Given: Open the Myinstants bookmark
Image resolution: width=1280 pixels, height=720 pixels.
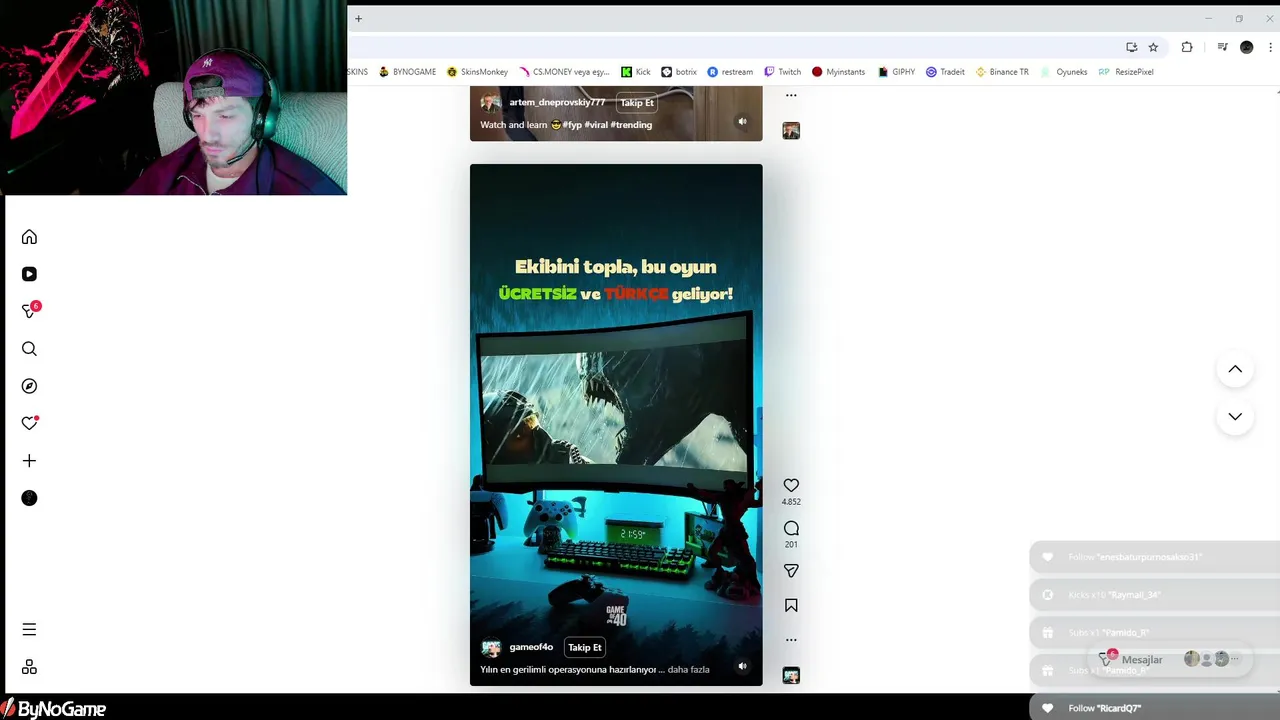Looking at the screenshot, I should pos(838,72).
